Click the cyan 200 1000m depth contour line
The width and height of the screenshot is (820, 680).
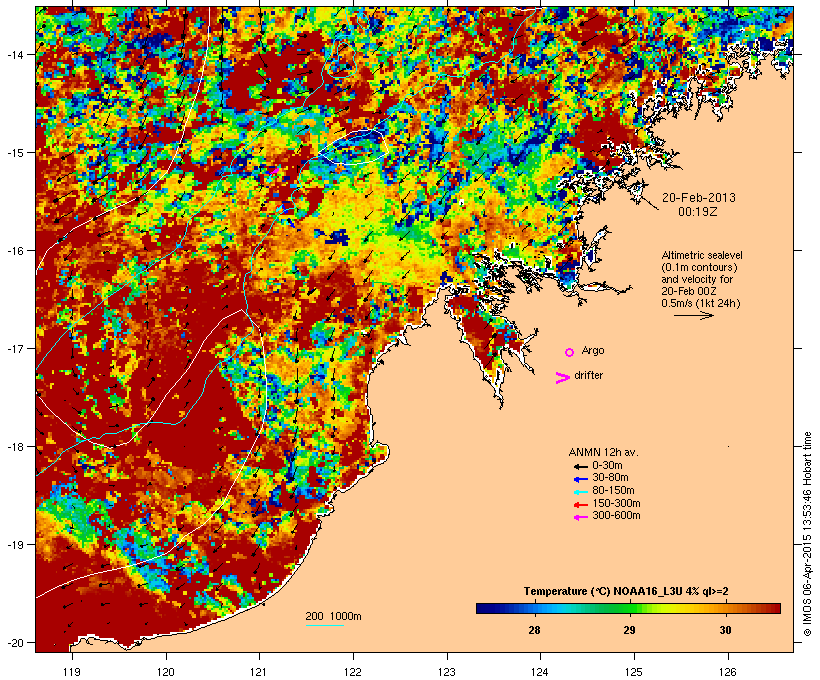click(x=324, y=626)
